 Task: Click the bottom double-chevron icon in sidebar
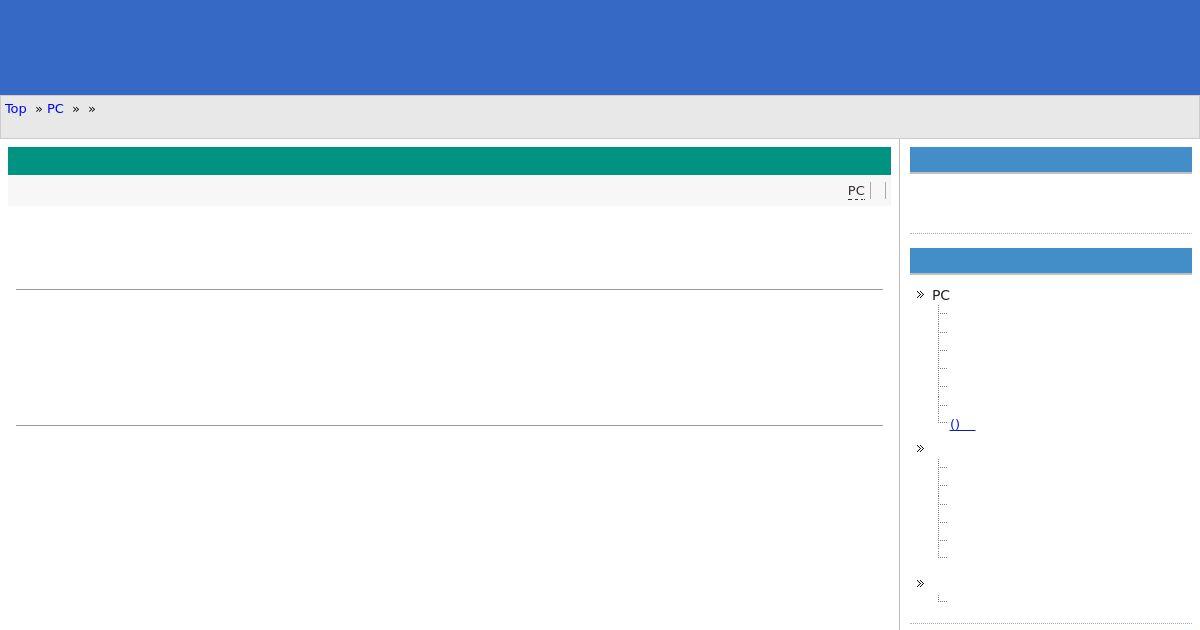pyautogui.click(x=921, y=584)
